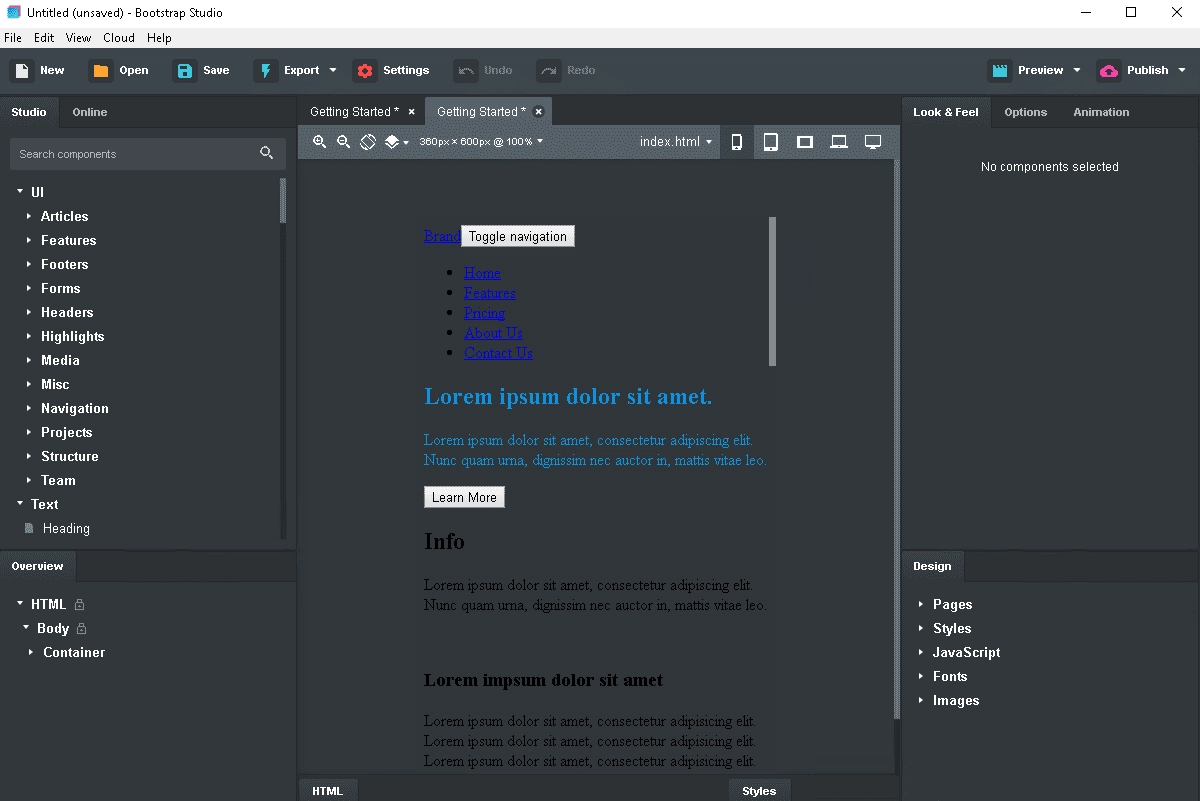Select the desktop monitor preview size icon
1200x801 pixels.
pyautogui.click(x=873, y=142)
